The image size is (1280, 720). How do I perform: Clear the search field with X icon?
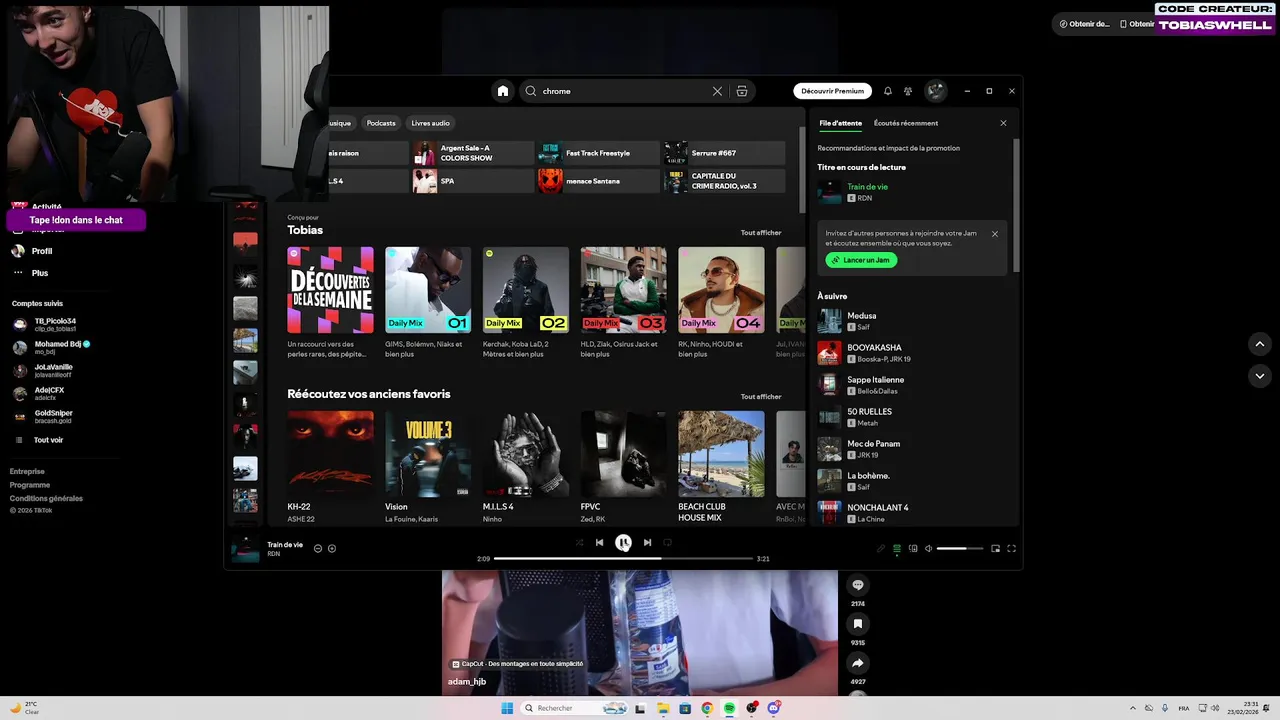tap(717, 91)
